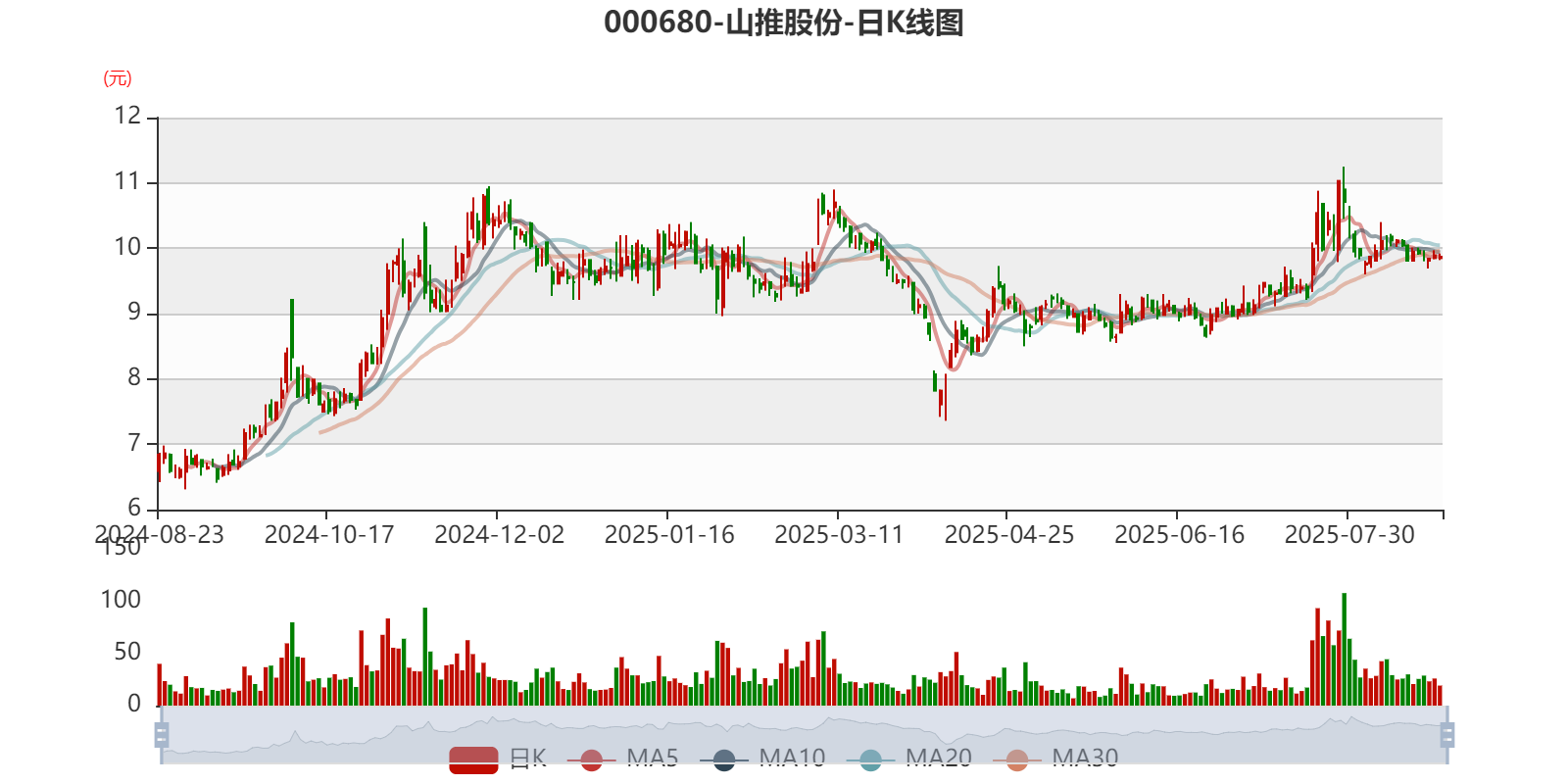Click the price axis label 7
Screen dimensions: 1568x784
pos(134,443)
